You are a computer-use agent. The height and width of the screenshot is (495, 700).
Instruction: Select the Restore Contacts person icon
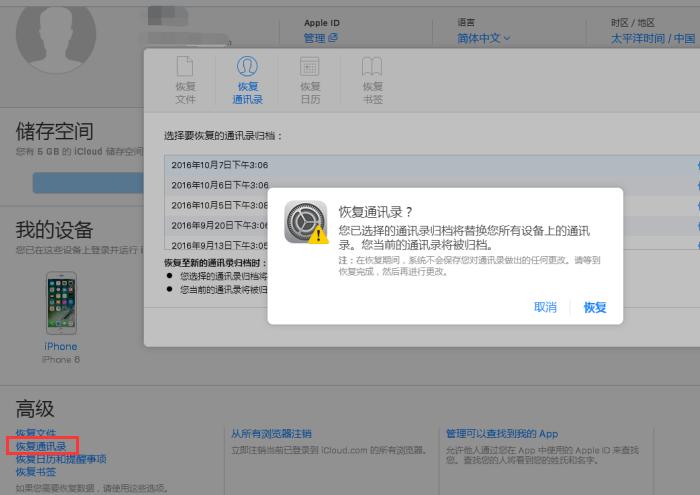(x=247, y=67)
